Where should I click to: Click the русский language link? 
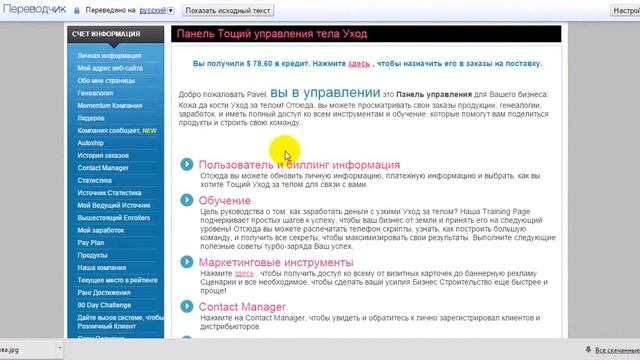coord(153,11)
